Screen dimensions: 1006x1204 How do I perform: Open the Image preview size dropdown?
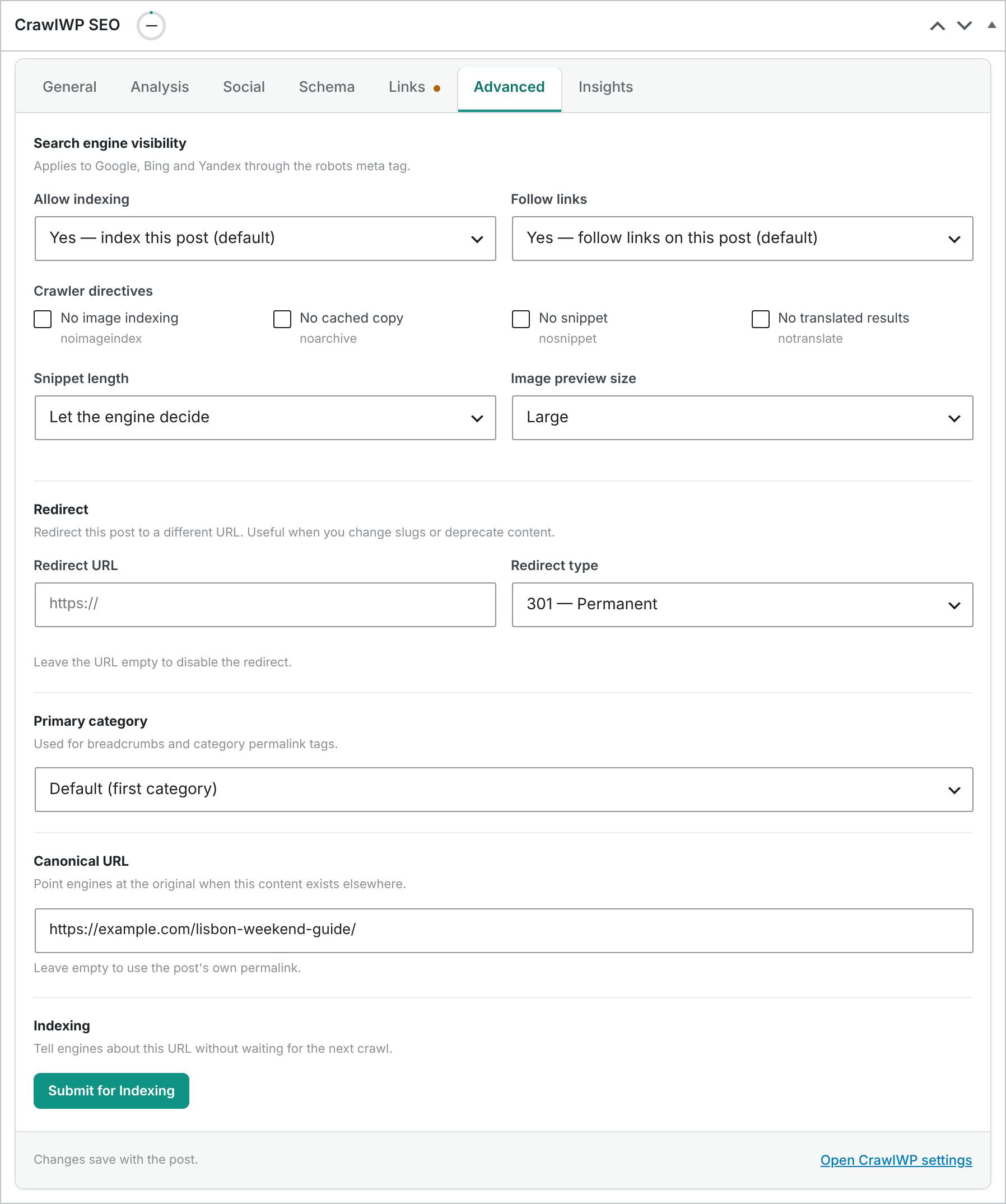(742, 417)
